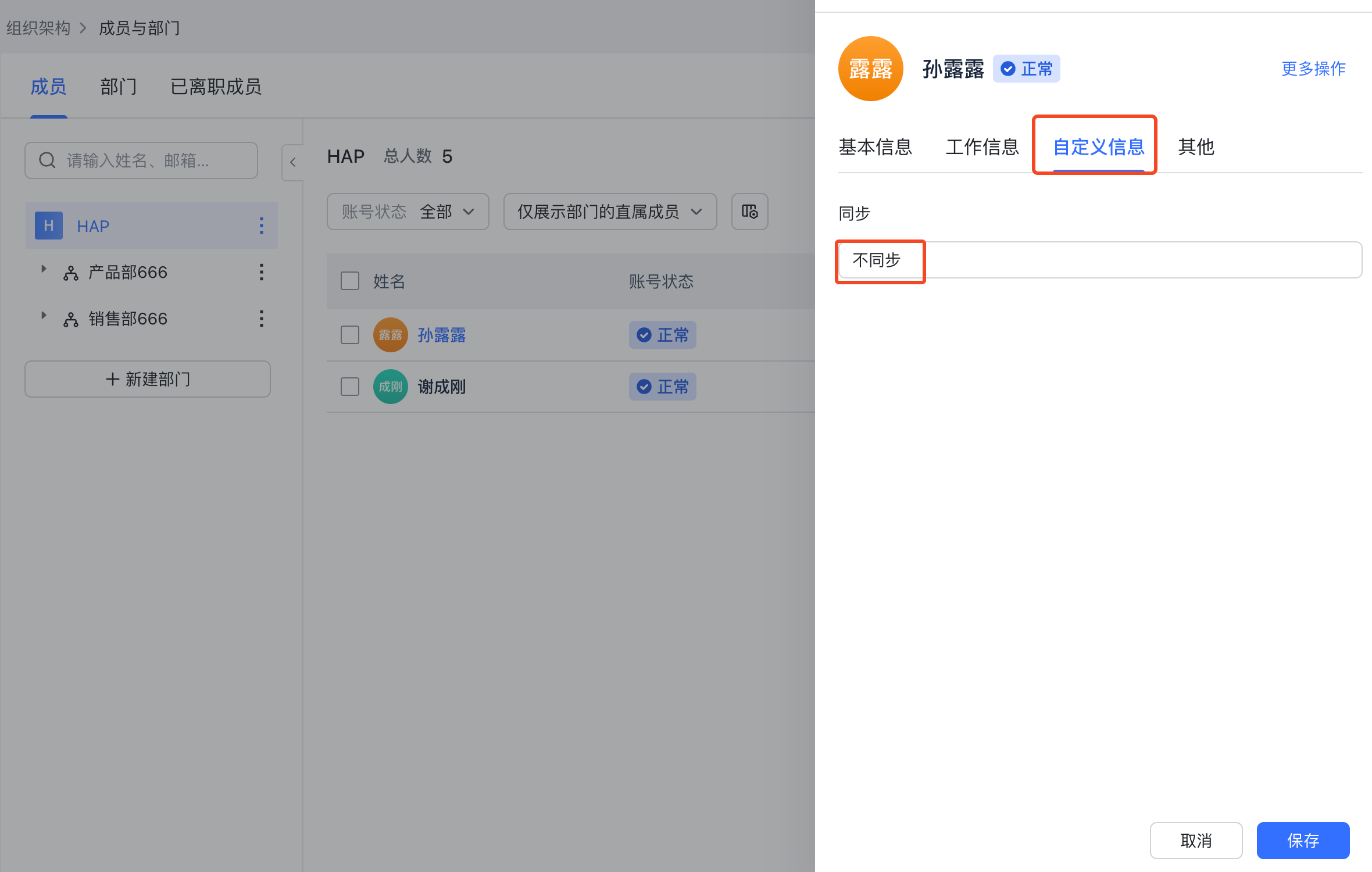Switch to the 其他 tab

click(1196, 146)
